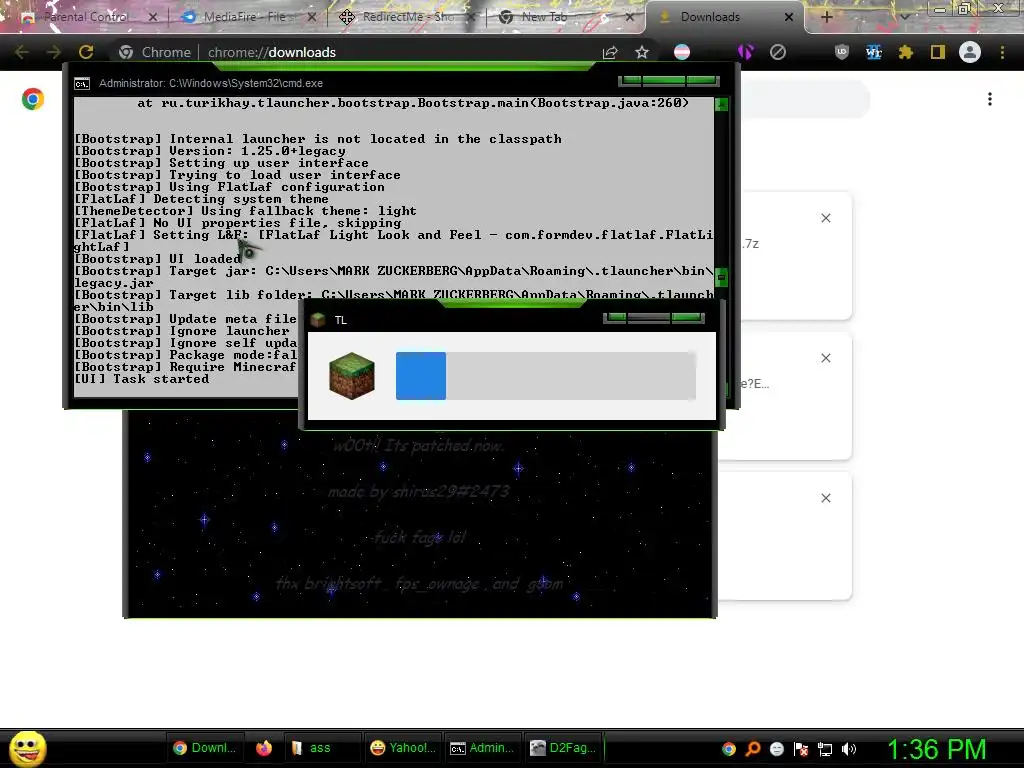1024x768 pixels.
Task: Click the 'Task started' console line
Action: [142, 379]
